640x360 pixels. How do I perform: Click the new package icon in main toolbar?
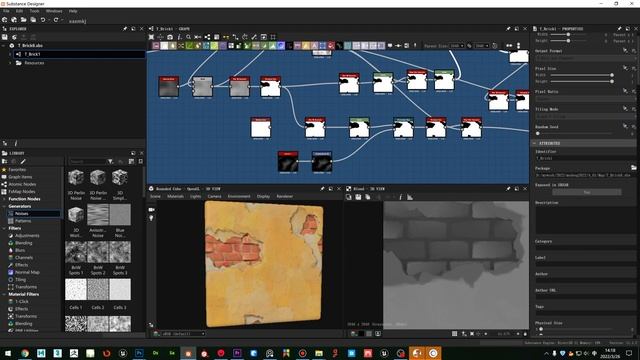[5, 20]
